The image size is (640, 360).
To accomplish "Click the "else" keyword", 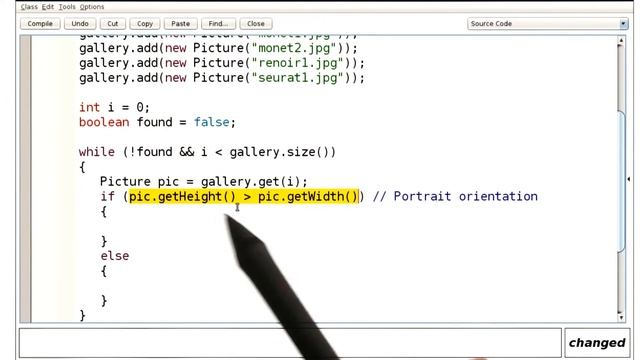I will pos(115,256).
